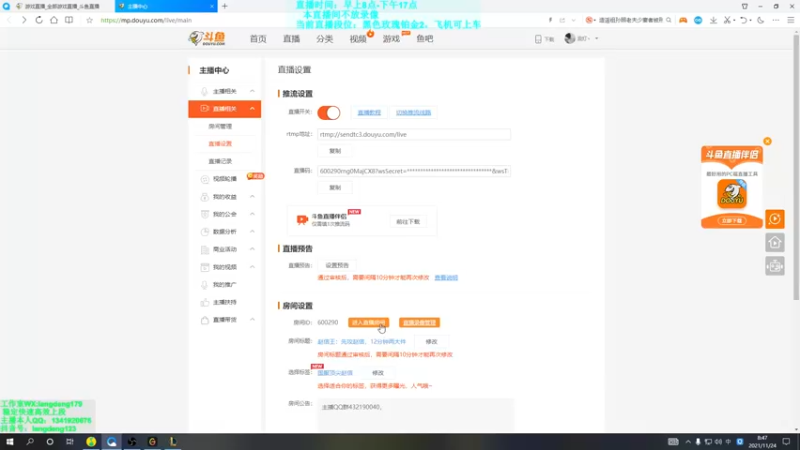Reload the page with the refresh icon

[39, 20]
